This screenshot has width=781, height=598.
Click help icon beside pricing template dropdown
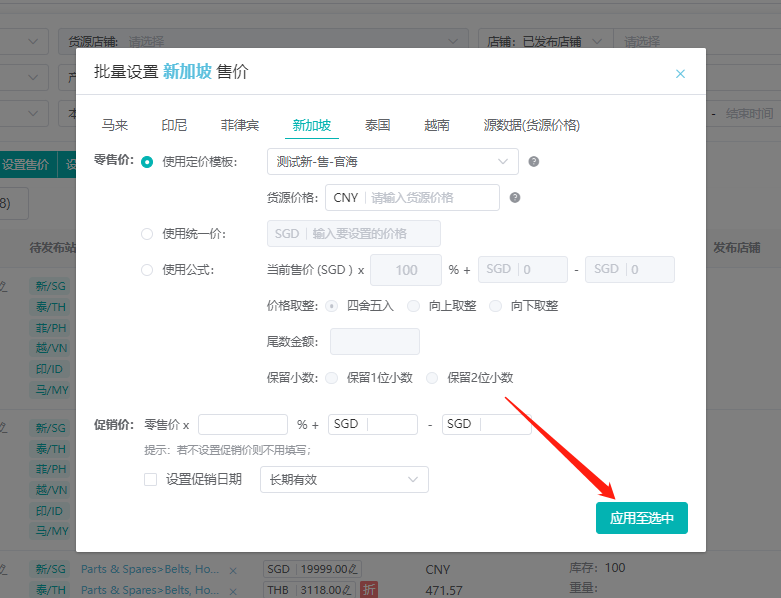[534, 162]
